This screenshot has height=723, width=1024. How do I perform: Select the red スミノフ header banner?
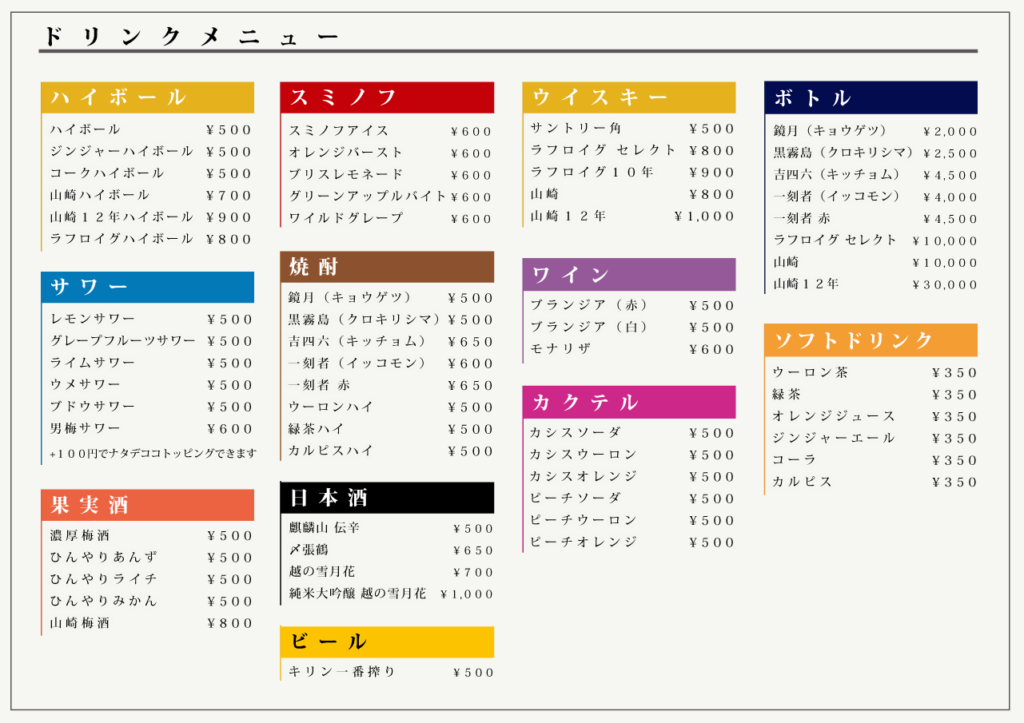click(386, 97)
